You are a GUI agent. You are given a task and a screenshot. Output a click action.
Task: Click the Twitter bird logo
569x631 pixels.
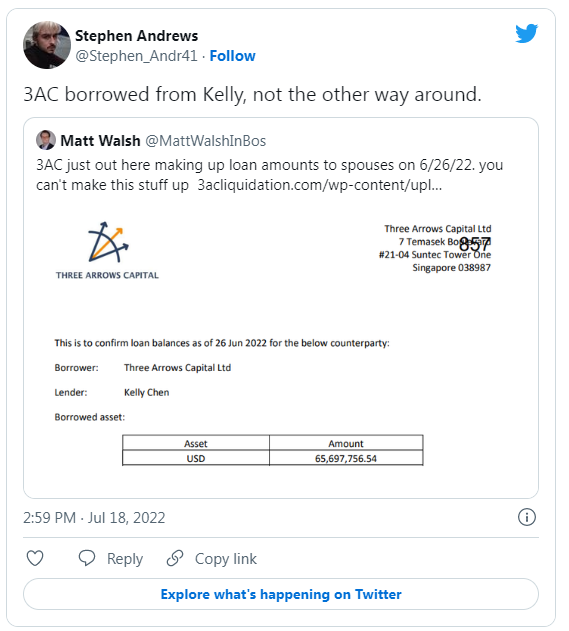[526, 33]
